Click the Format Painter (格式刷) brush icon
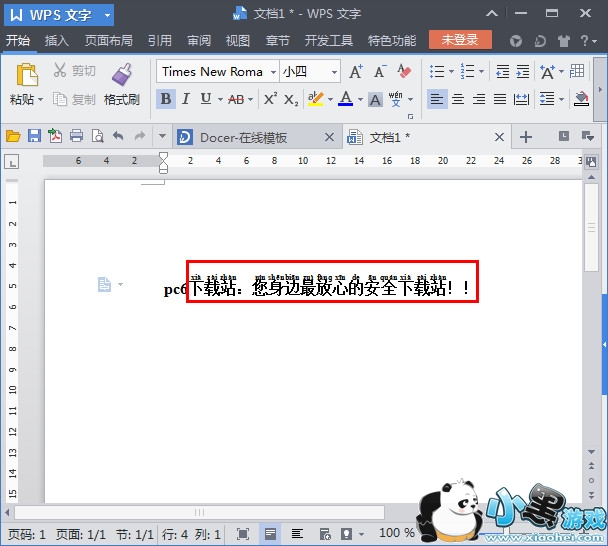Viewport: 608px width, 546px height. point(122,75)
